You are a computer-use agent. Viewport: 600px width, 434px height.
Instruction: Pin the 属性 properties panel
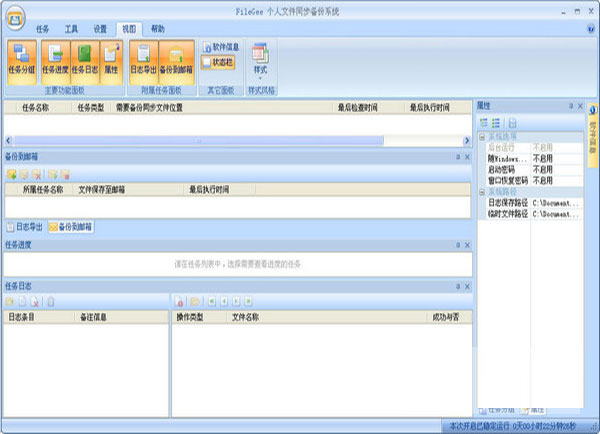(571, 106)
